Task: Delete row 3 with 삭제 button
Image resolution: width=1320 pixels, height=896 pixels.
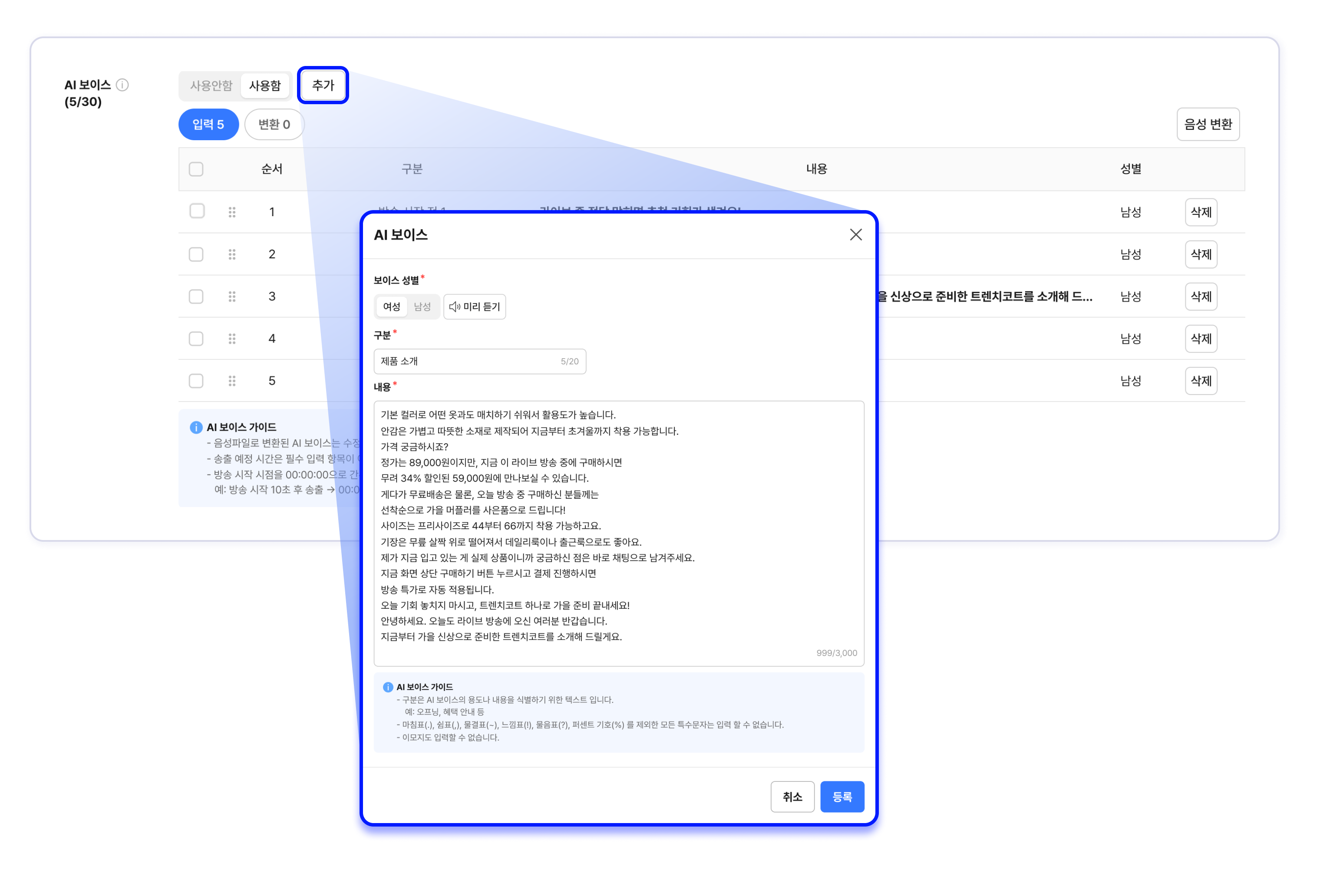Action: (x=1200, y=296)
